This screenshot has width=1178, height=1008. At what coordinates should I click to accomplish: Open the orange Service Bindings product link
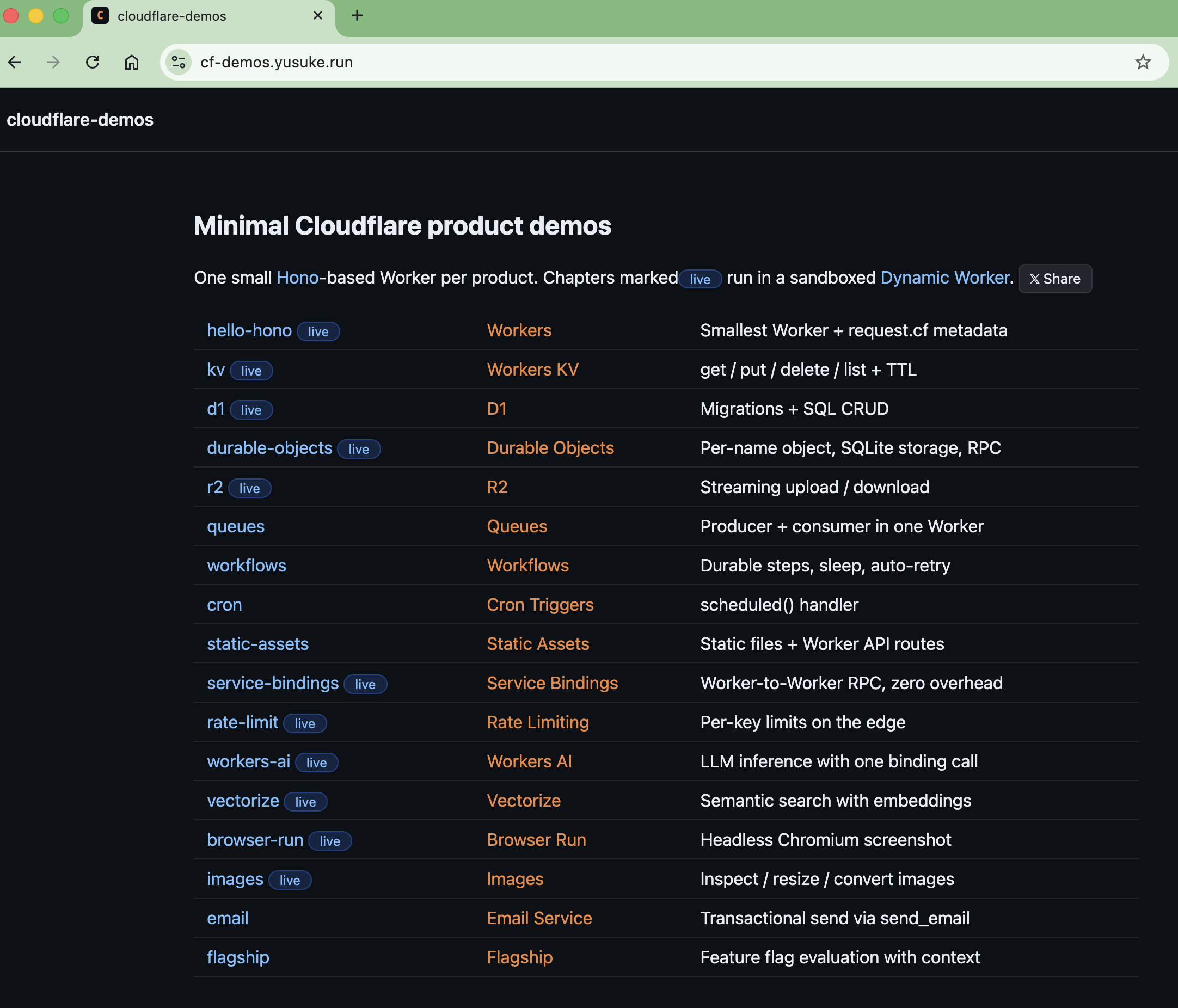point(553,684)
